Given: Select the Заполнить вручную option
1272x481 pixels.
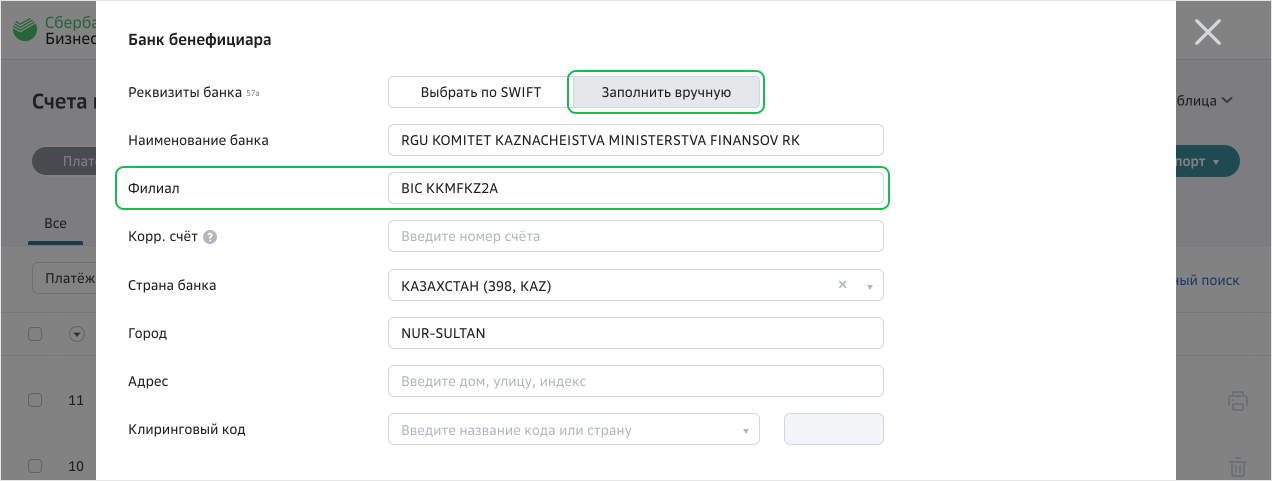Looking at the screenshot, I should click(x=665, y=92).
